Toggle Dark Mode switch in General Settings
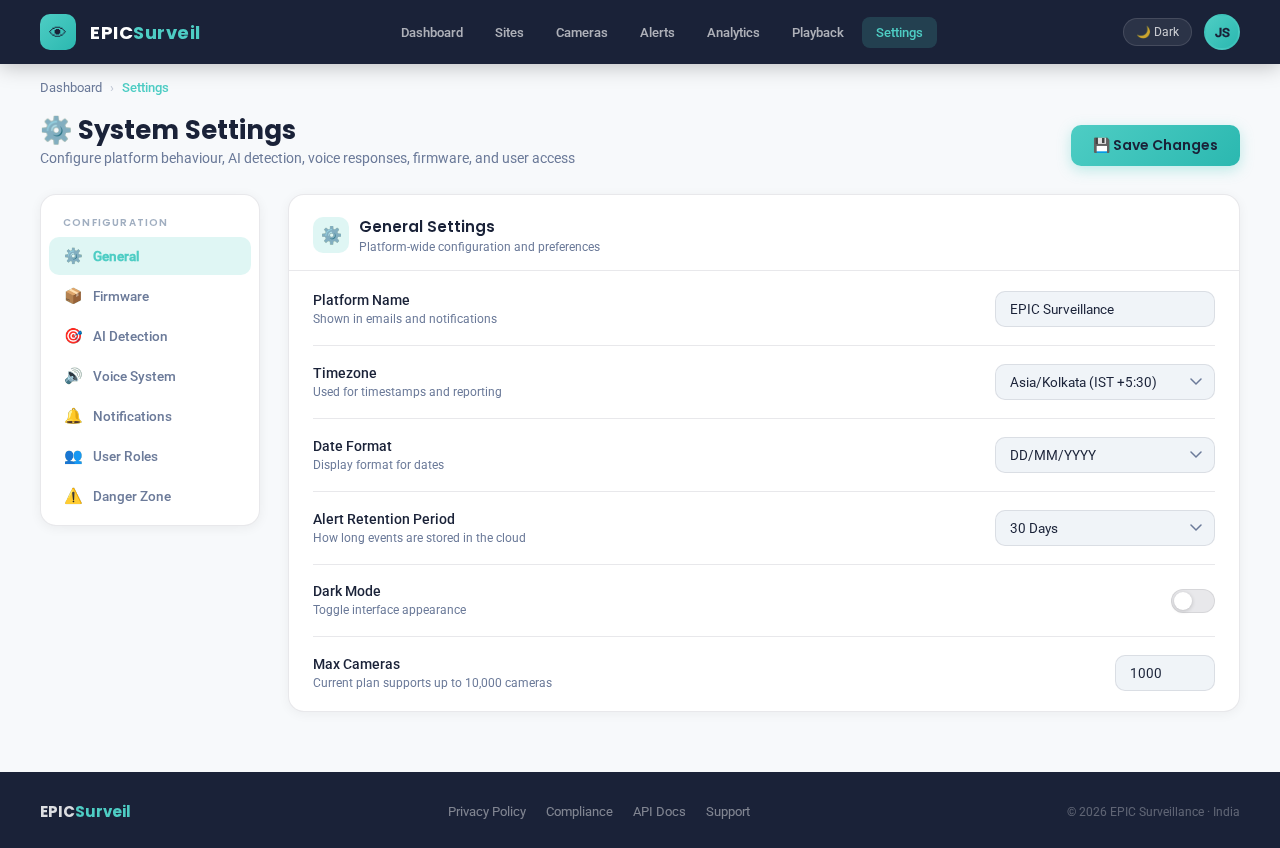The image size is (1280, 848). point(1192,601)
